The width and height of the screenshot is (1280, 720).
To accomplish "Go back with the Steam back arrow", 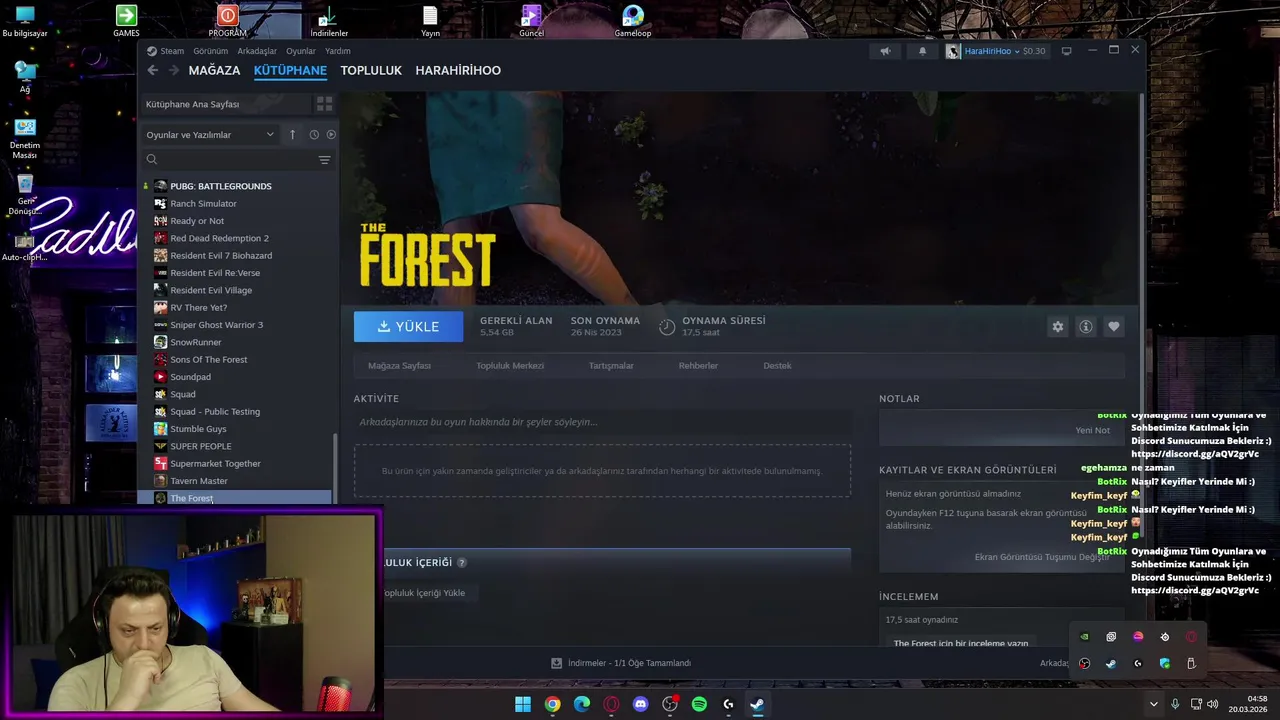I will (152, 70).
